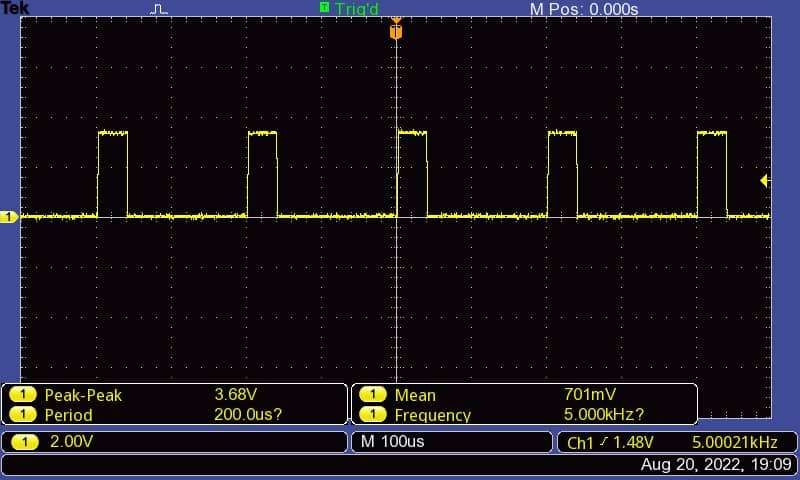
Task: Click the acquisition mode waveform icon
Action: (160, 9)
